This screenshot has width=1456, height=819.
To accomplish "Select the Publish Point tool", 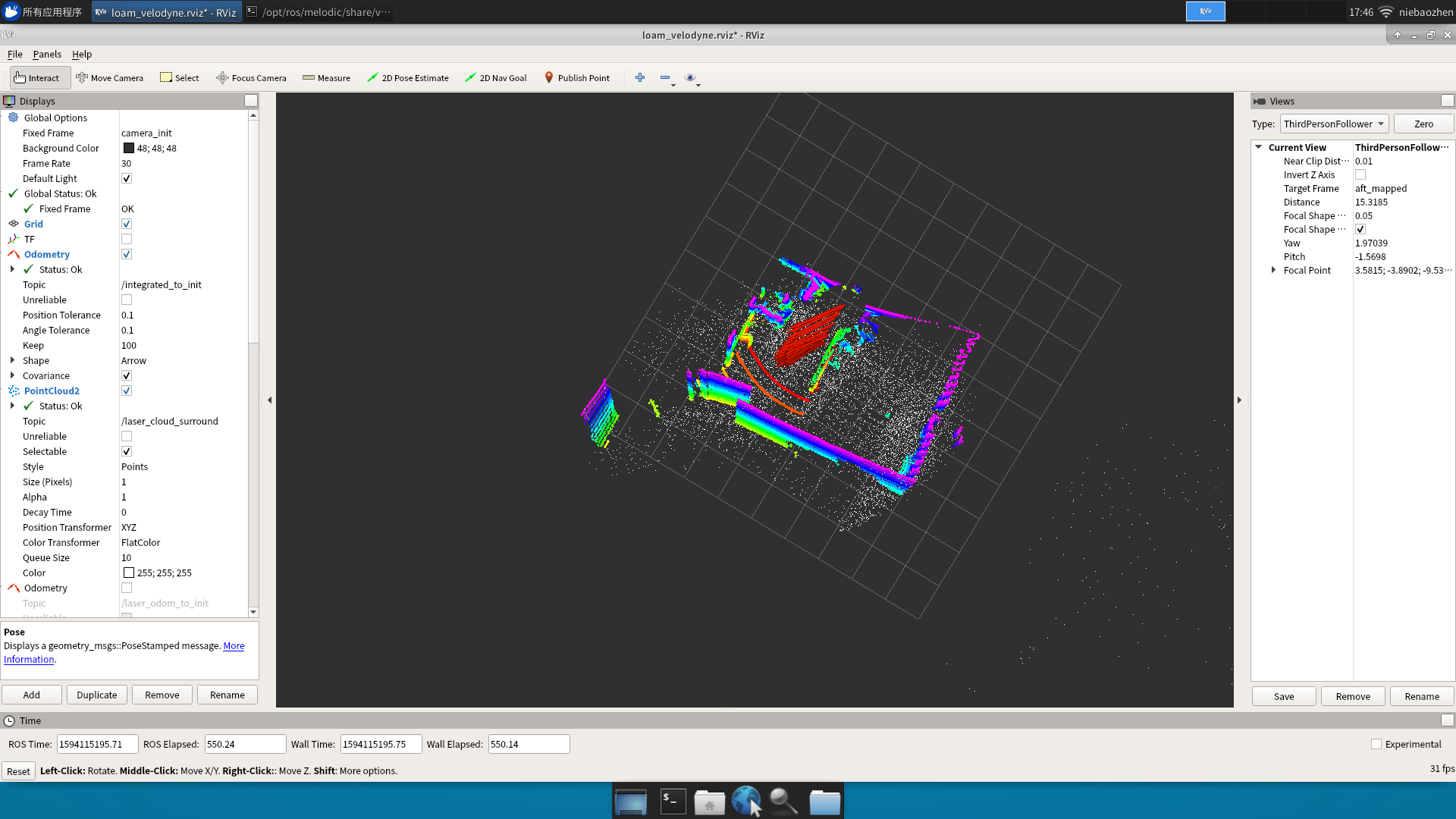I will click(577, 77).
